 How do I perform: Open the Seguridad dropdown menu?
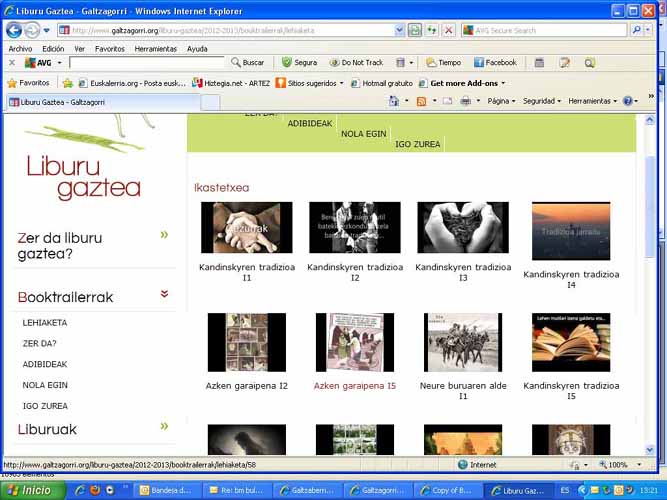[x=542, y=101]
